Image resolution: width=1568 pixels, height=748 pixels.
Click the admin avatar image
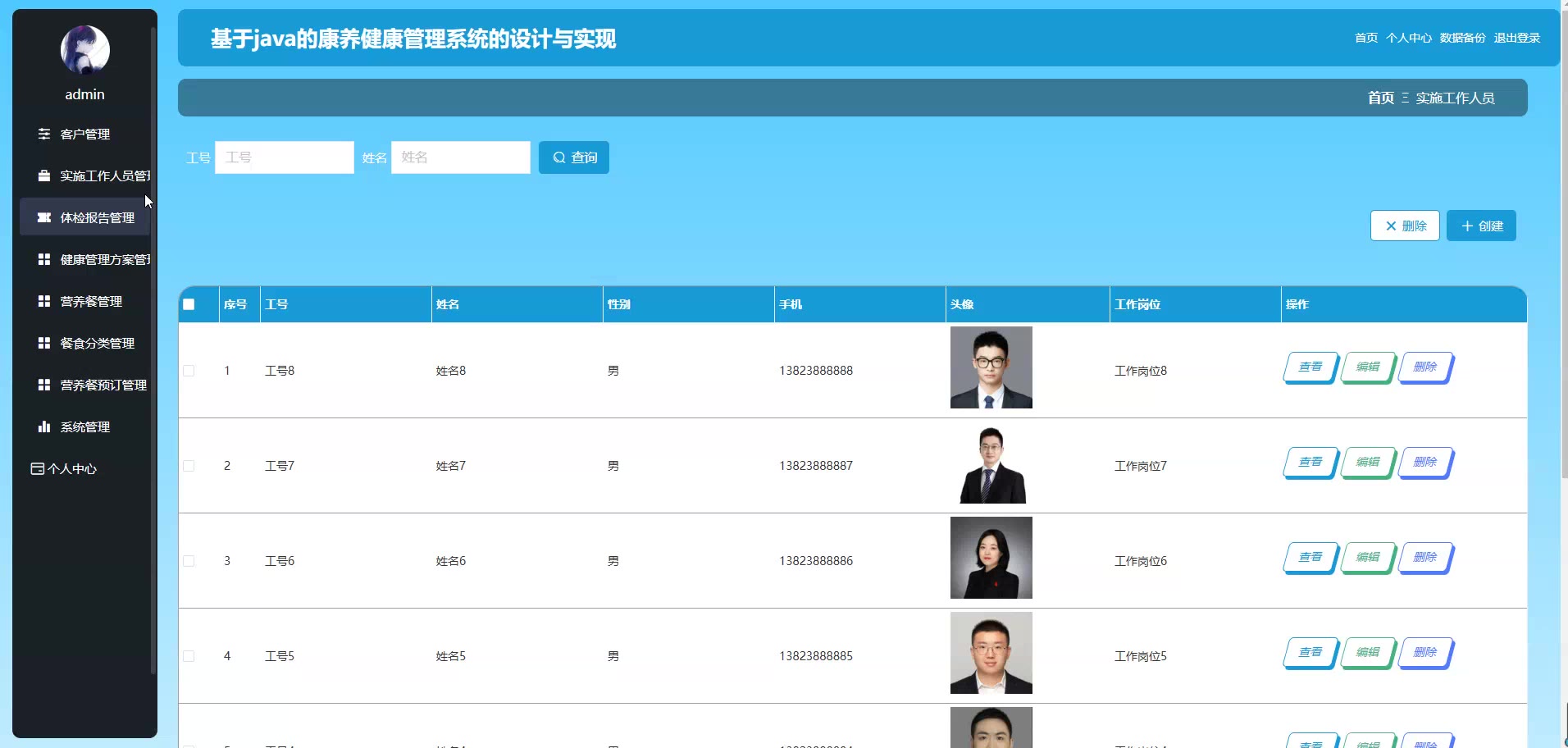click(x=84, y=49)
